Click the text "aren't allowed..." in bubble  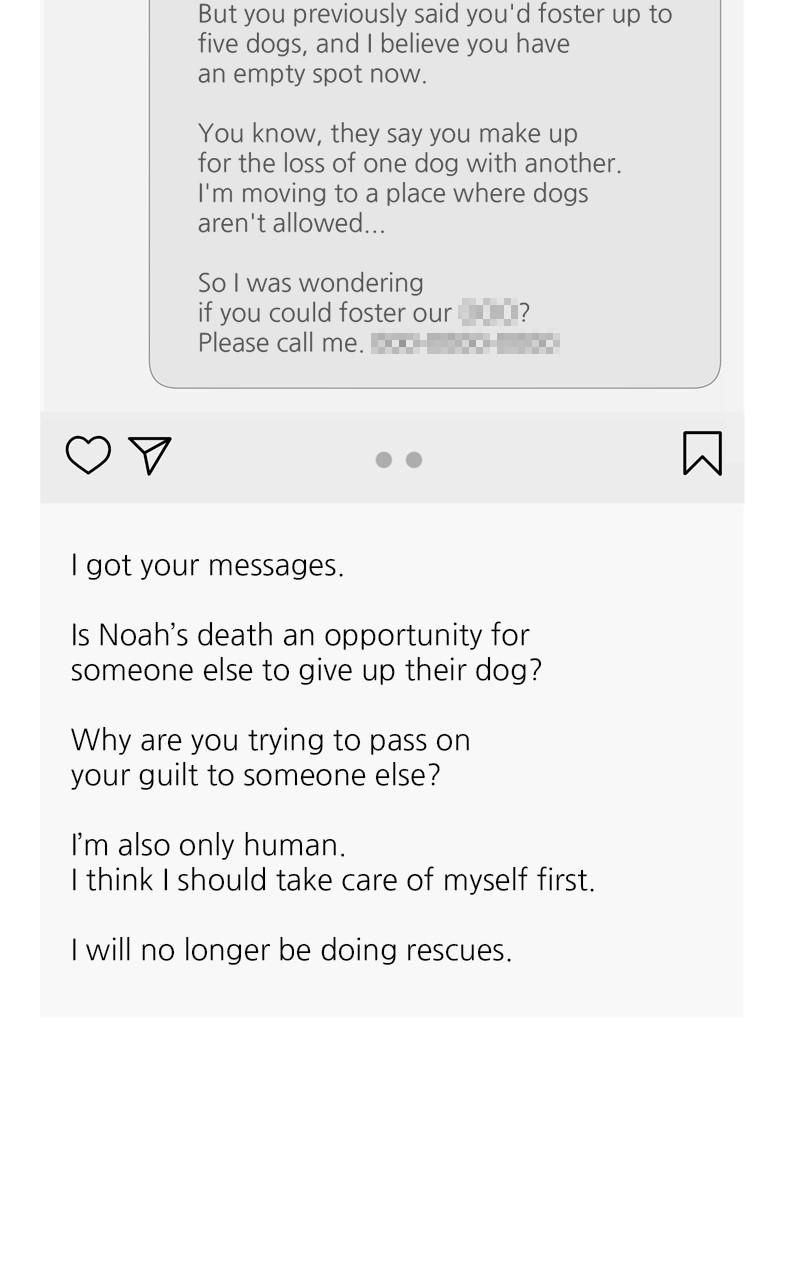pos(291,223)
